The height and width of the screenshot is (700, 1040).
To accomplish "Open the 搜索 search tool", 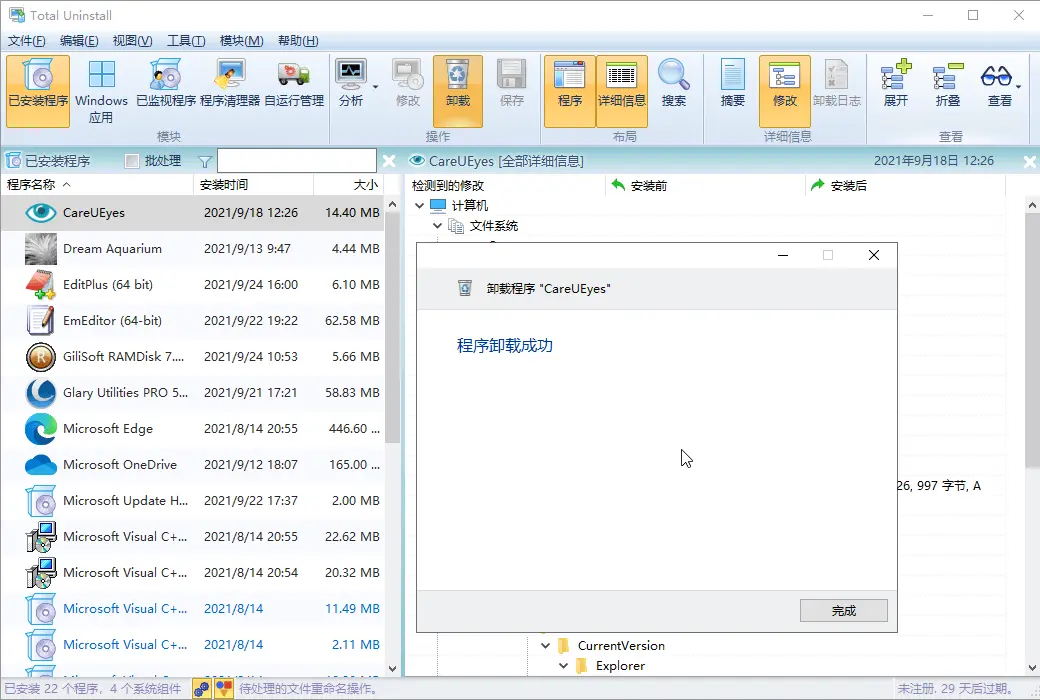I will pos(673,83).
